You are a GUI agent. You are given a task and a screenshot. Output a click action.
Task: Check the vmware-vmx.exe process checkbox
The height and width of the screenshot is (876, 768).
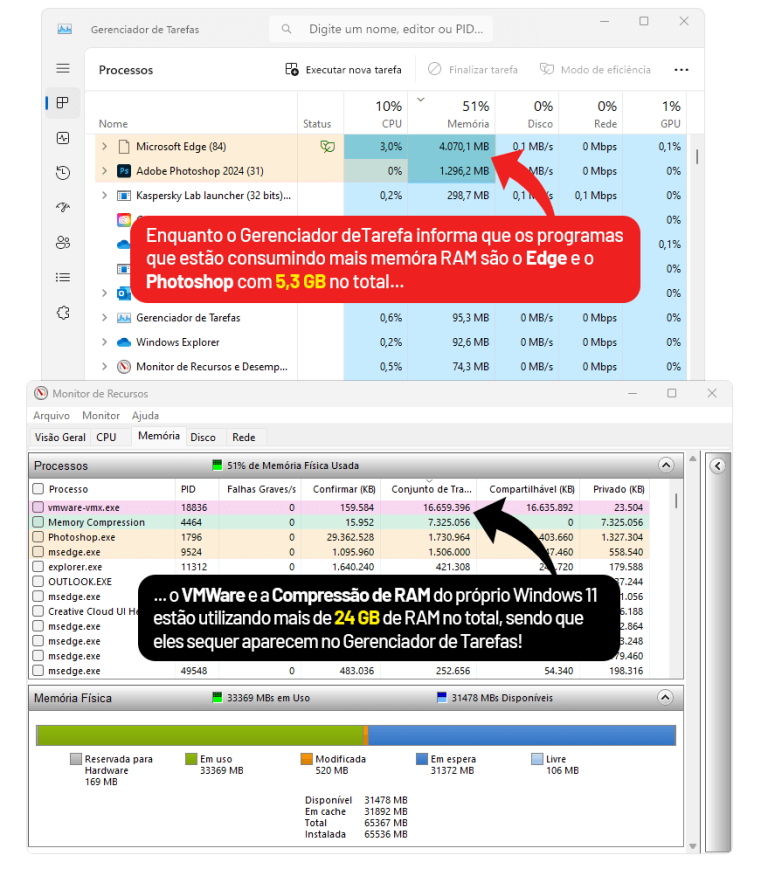tap(38, 507)
